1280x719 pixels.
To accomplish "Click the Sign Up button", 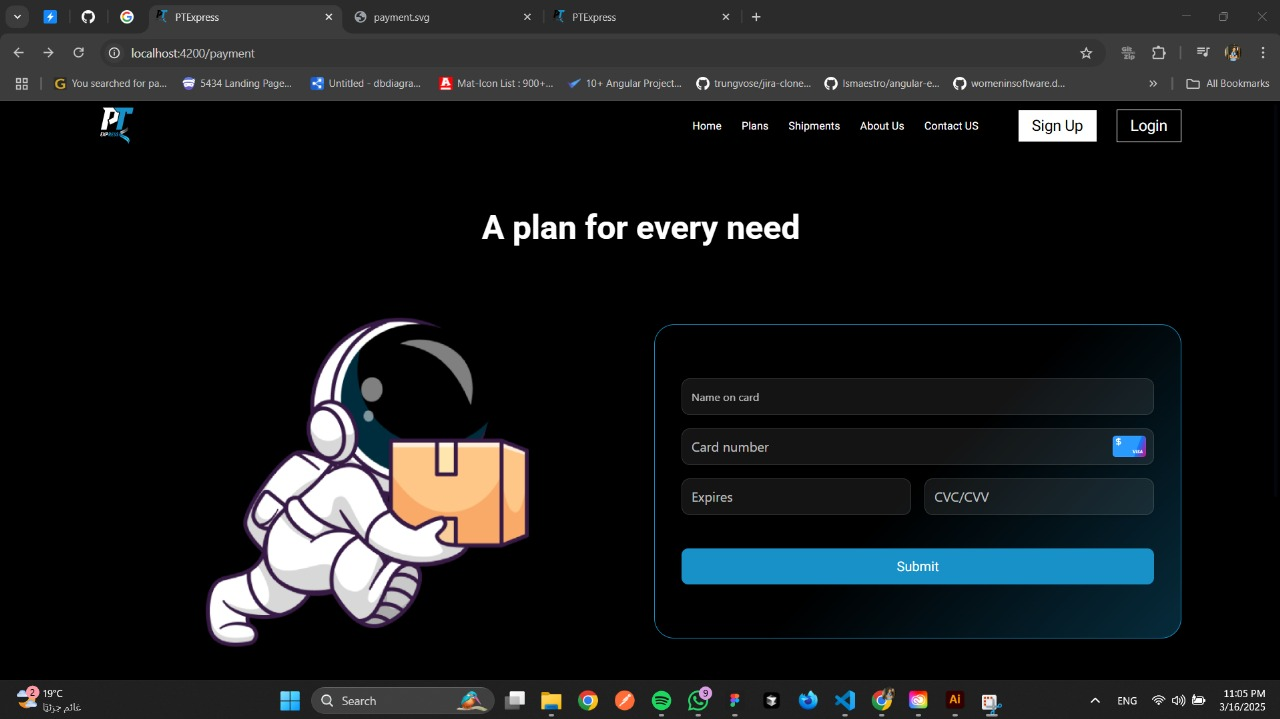I will pyautogui.click(x=1057, y=126).
